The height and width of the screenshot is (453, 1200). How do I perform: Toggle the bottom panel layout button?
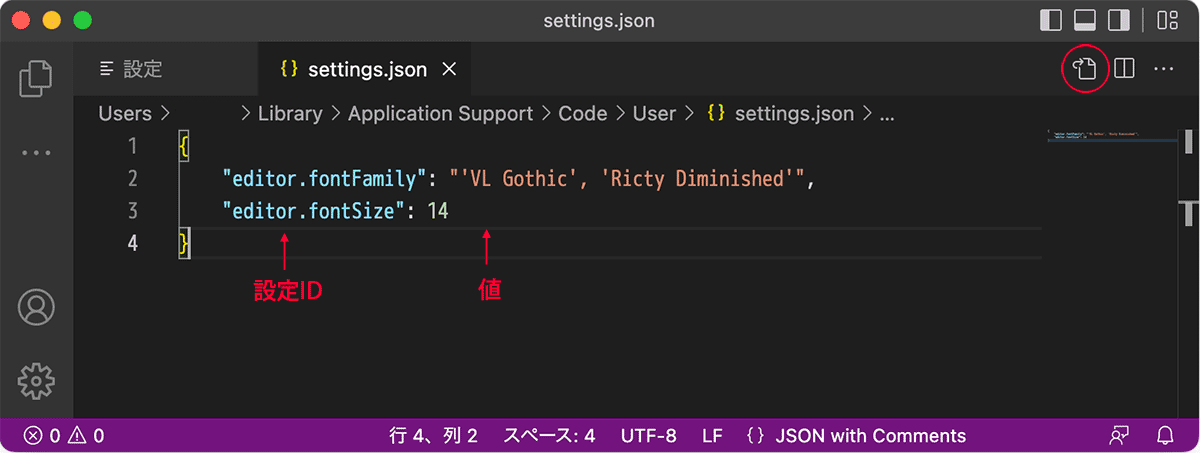(x=1085, y=20)
